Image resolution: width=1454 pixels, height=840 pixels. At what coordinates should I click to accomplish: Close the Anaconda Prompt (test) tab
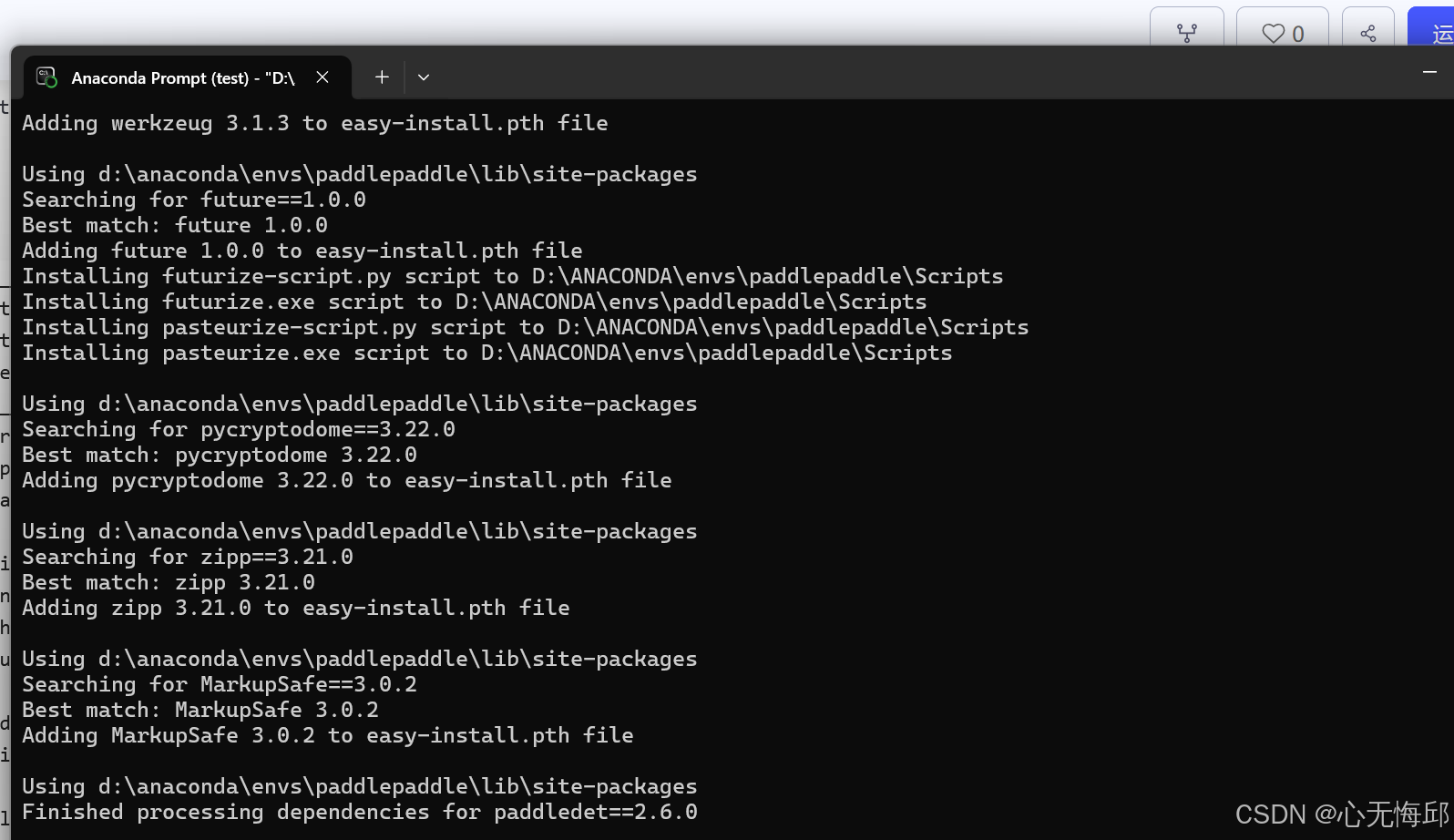pyautogui.click(x=323, y=77)
